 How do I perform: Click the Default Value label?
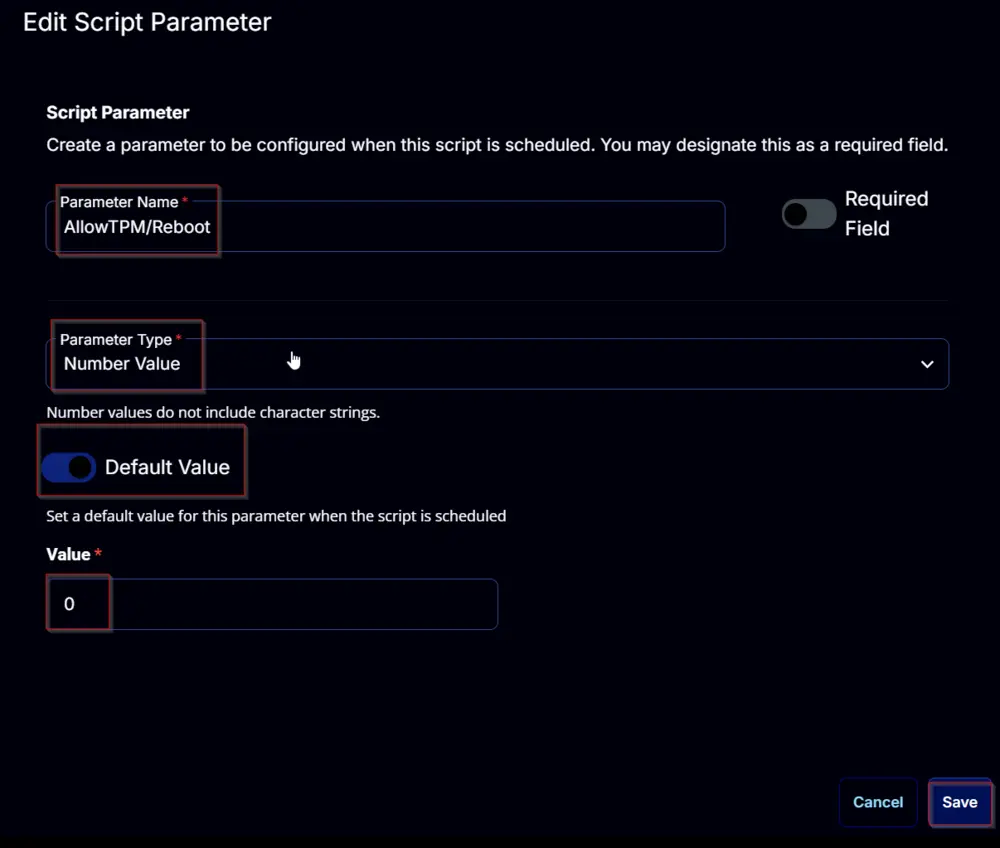[167, 467]
